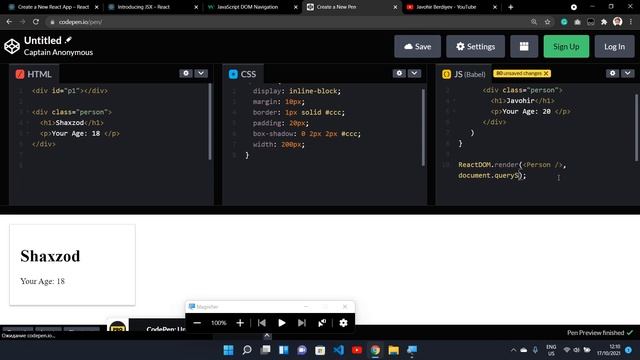Click Magnifier previous sentence button
Viewport: 640px width, 360px height.
click(262, 323)
